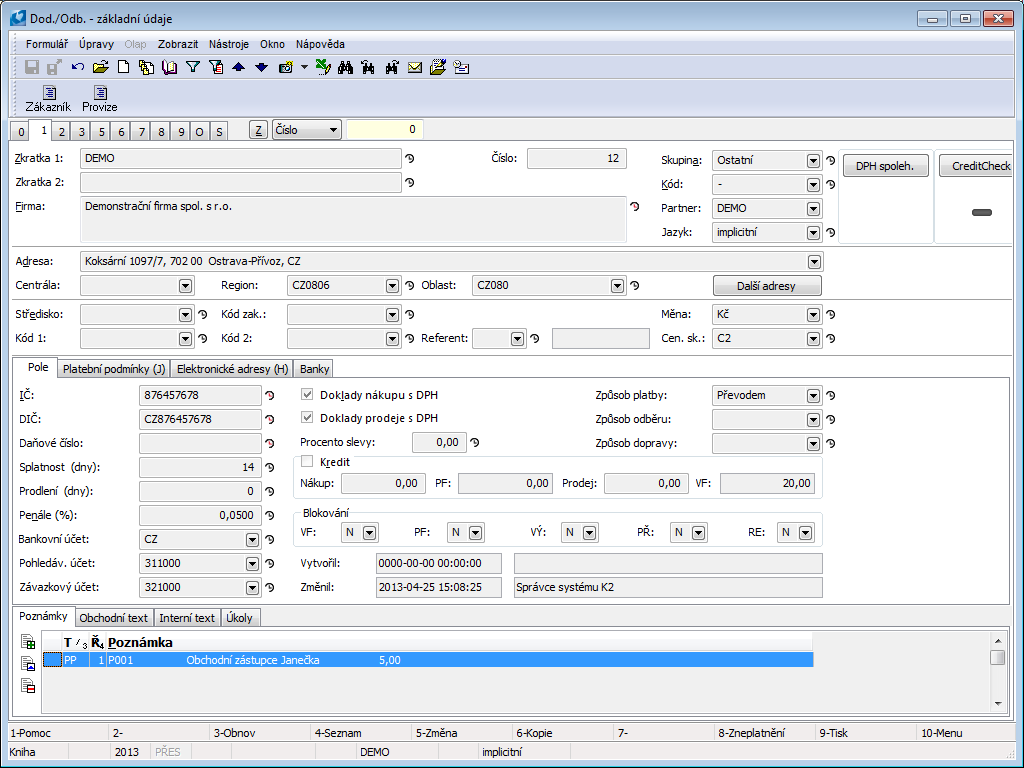Switch to Platební podmínky (J) tab

[113, 369]
